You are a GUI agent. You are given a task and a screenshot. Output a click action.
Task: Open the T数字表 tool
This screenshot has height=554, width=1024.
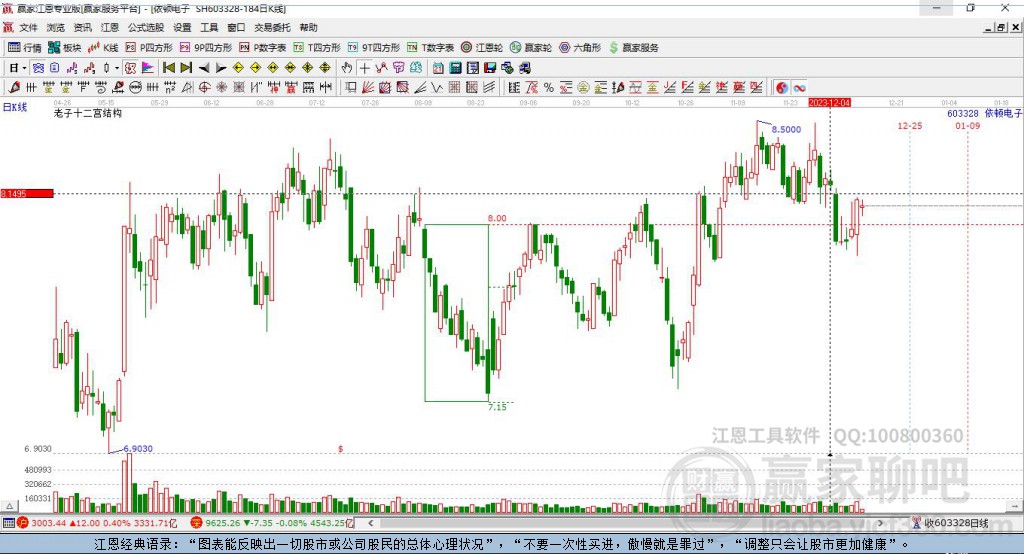point(430,48)
